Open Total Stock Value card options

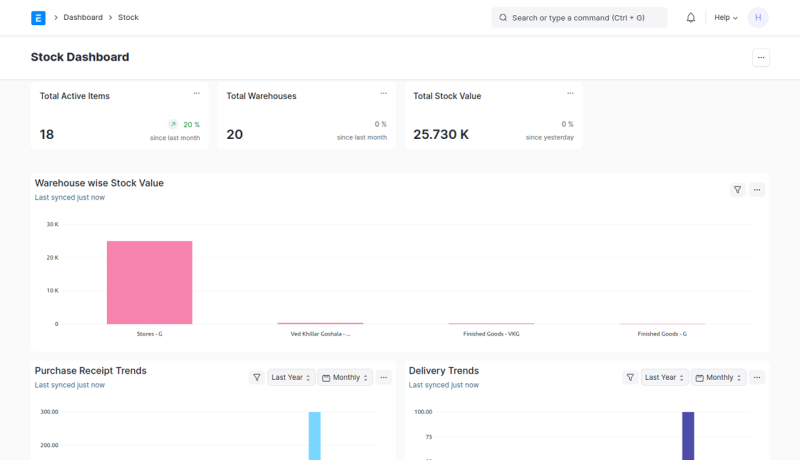(570, 93)
